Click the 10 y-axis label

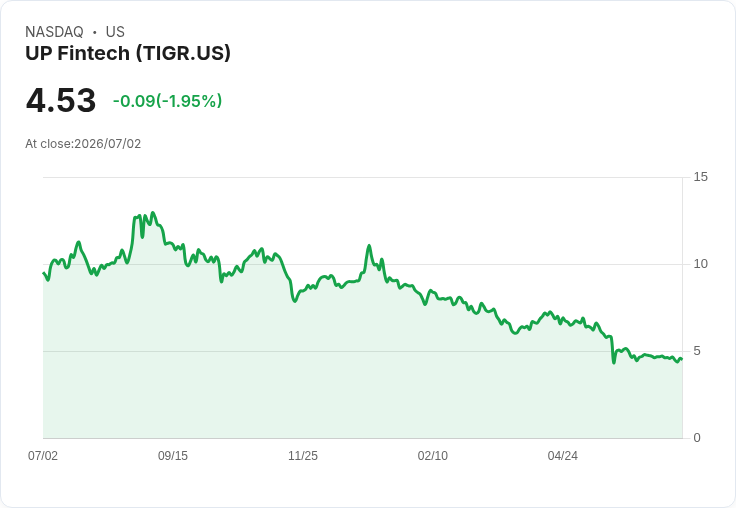(x=700, y=264)
